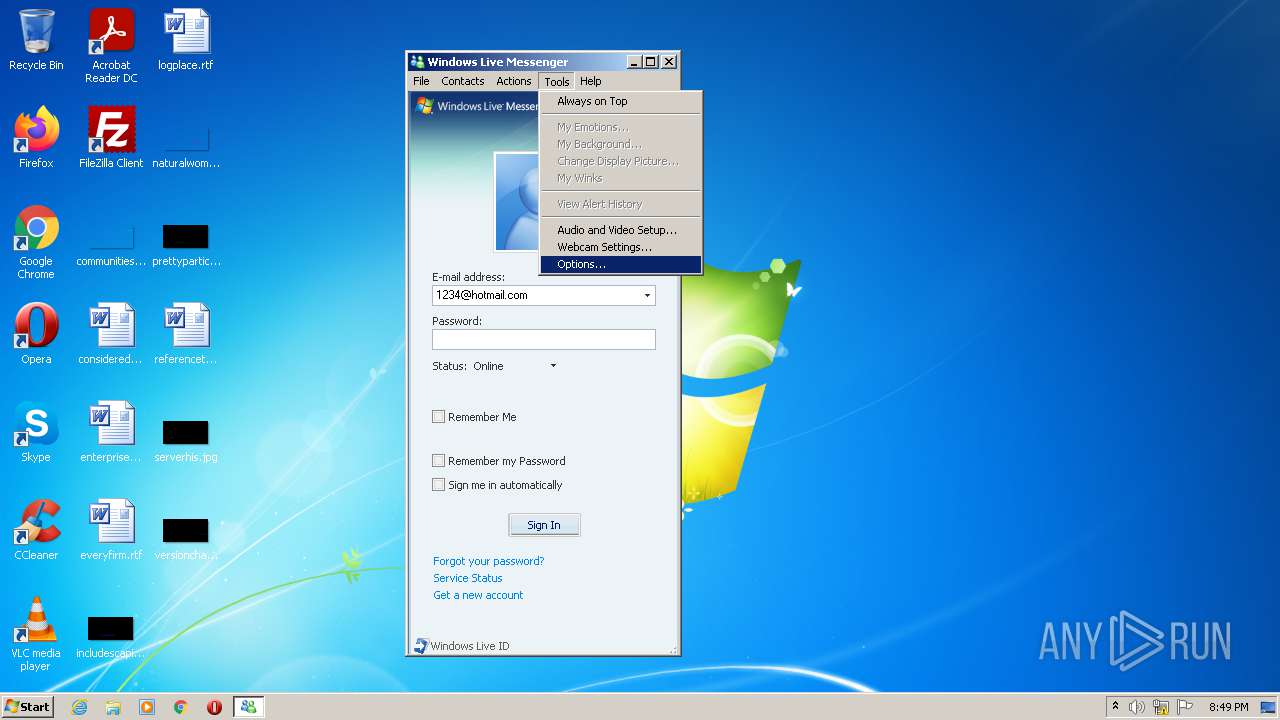Open the File menu
Screen dimensions: 1280x720
421,81
